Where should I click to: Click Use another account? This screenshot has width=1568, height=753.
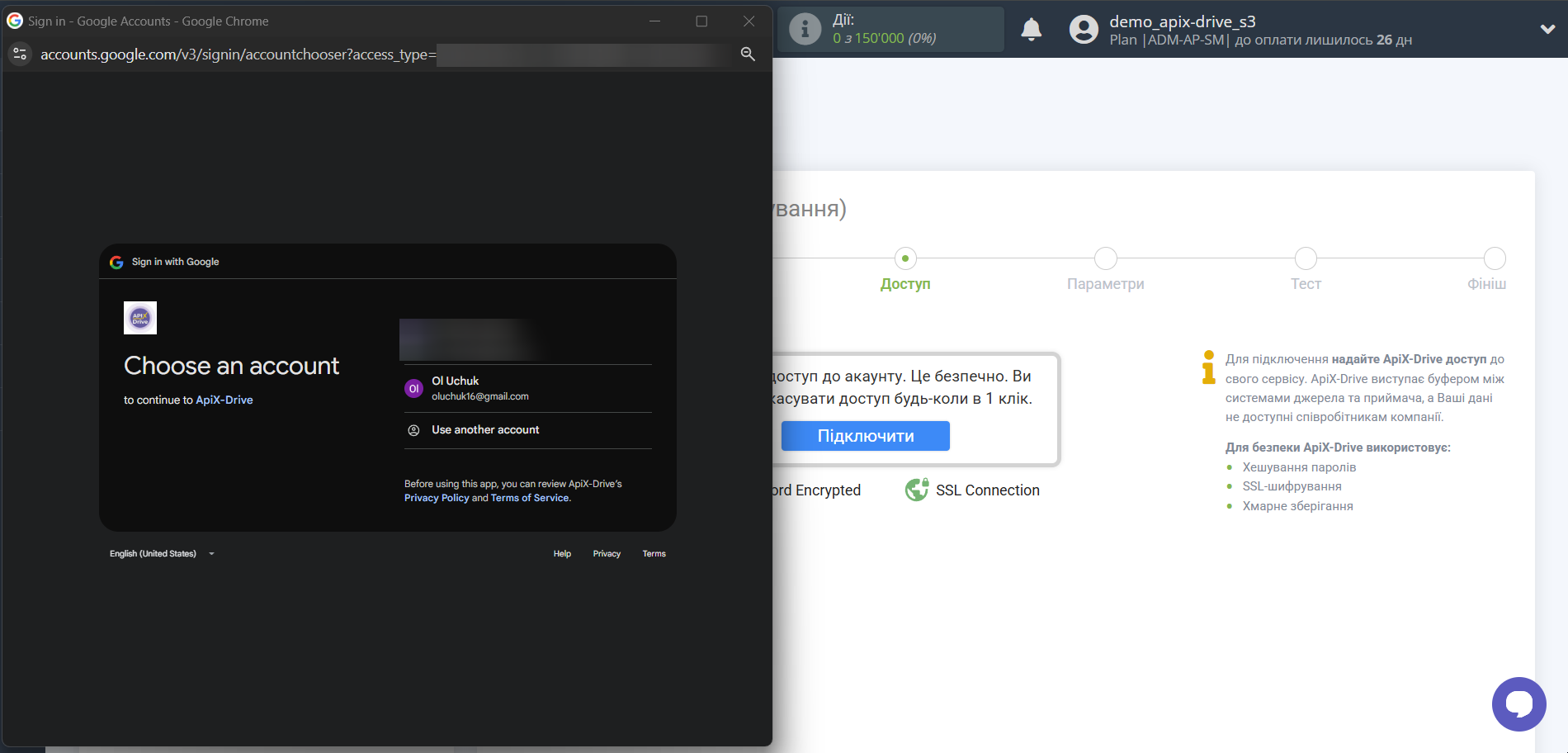tap(528, 430)
